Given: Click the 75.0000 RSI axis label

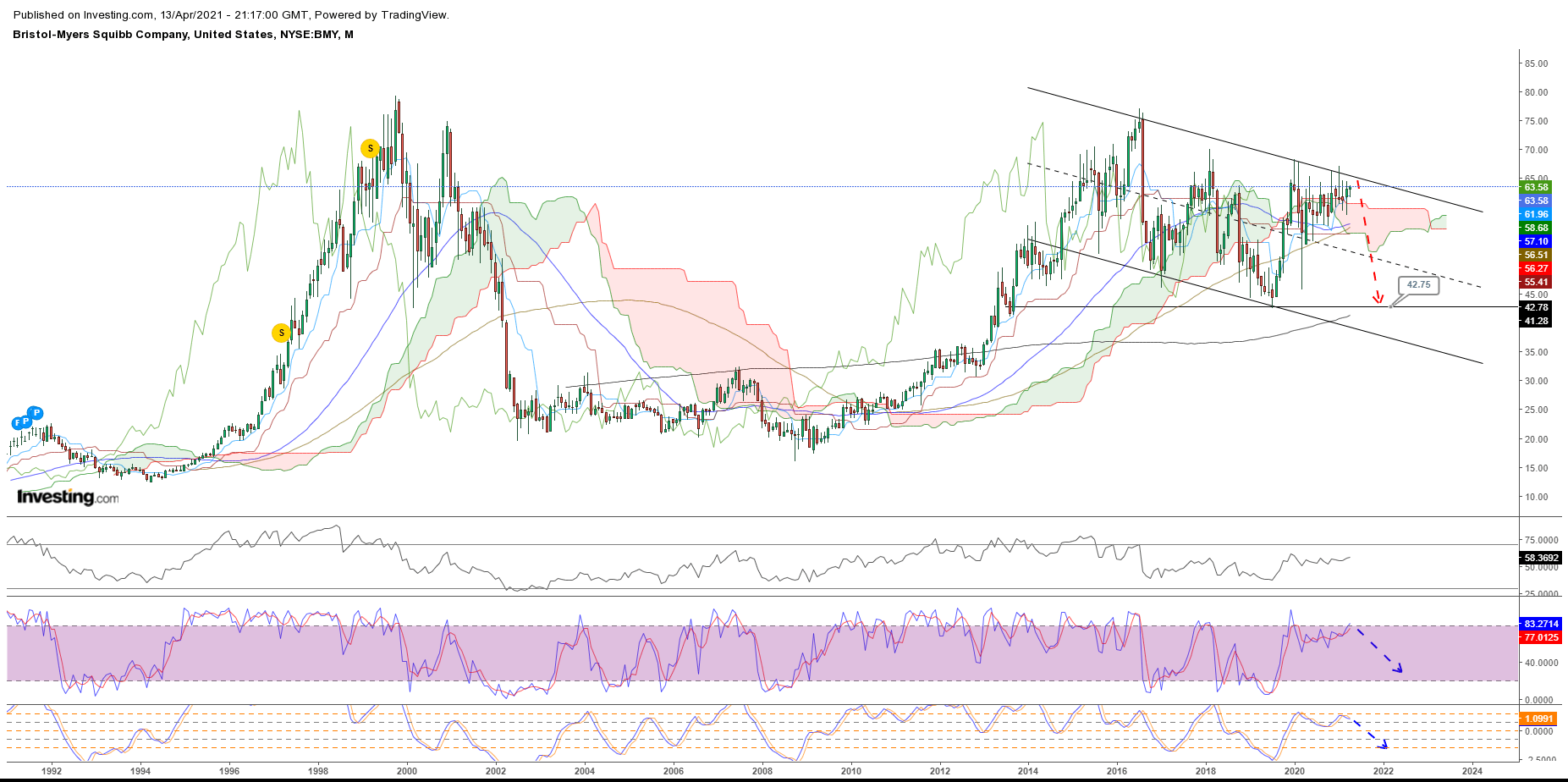Looking at the screenshot, I should 1541,540.
